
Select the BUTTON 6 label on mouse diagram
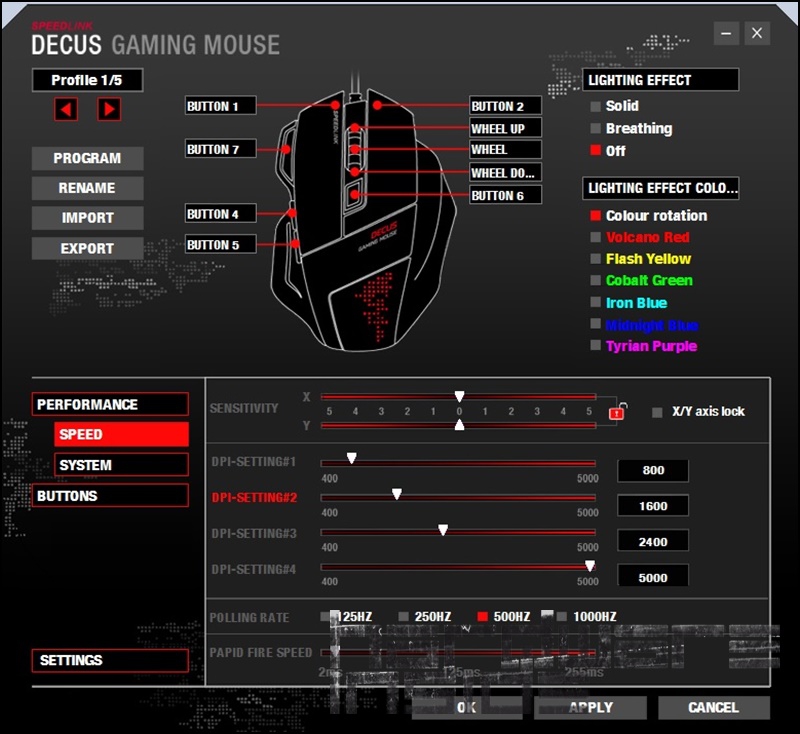[x=505, y=195]
